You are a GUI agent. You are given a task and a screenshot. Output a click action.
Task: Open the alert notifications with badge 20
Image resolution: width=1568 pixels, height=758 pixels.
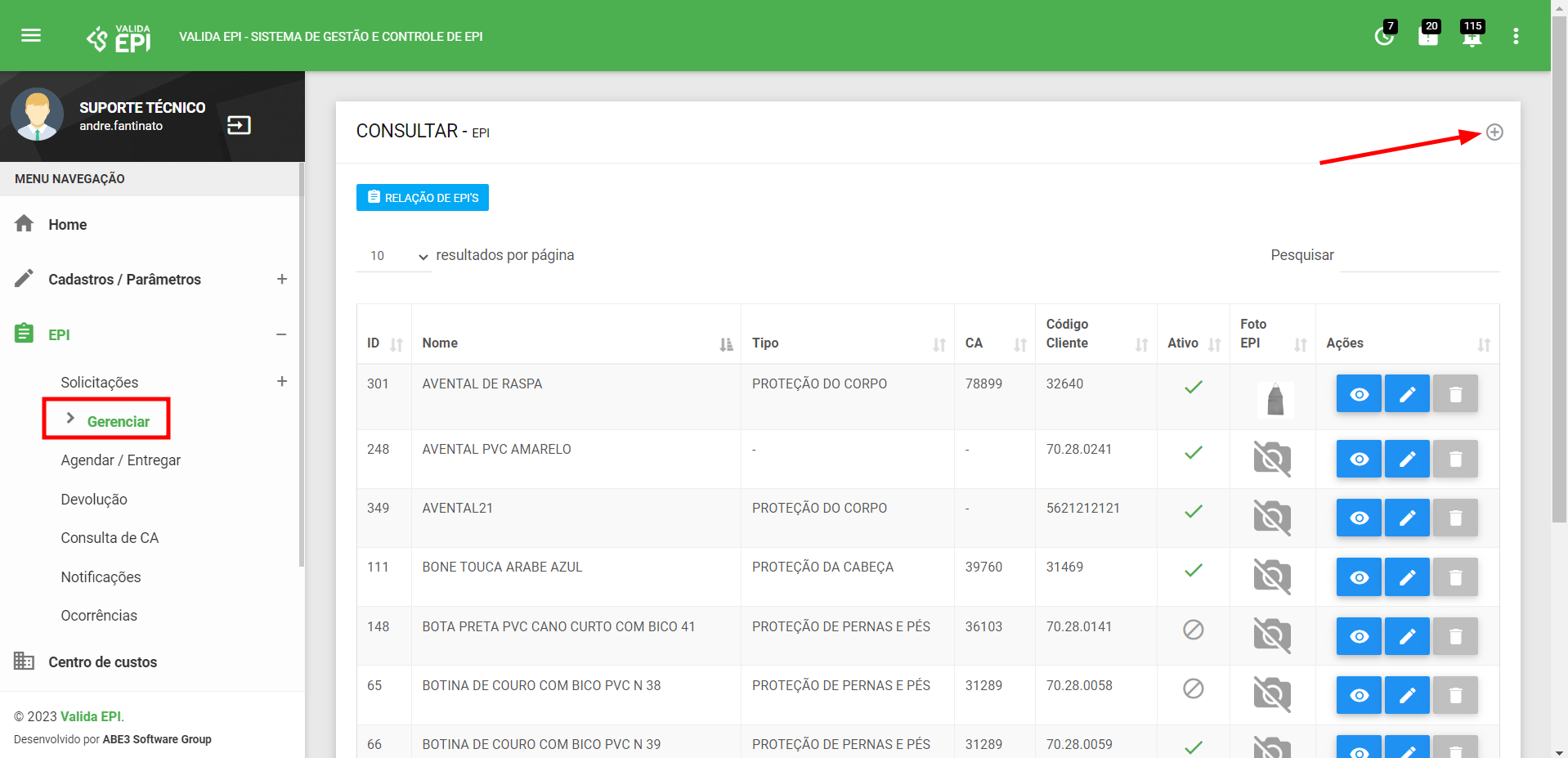(1428, 35)
